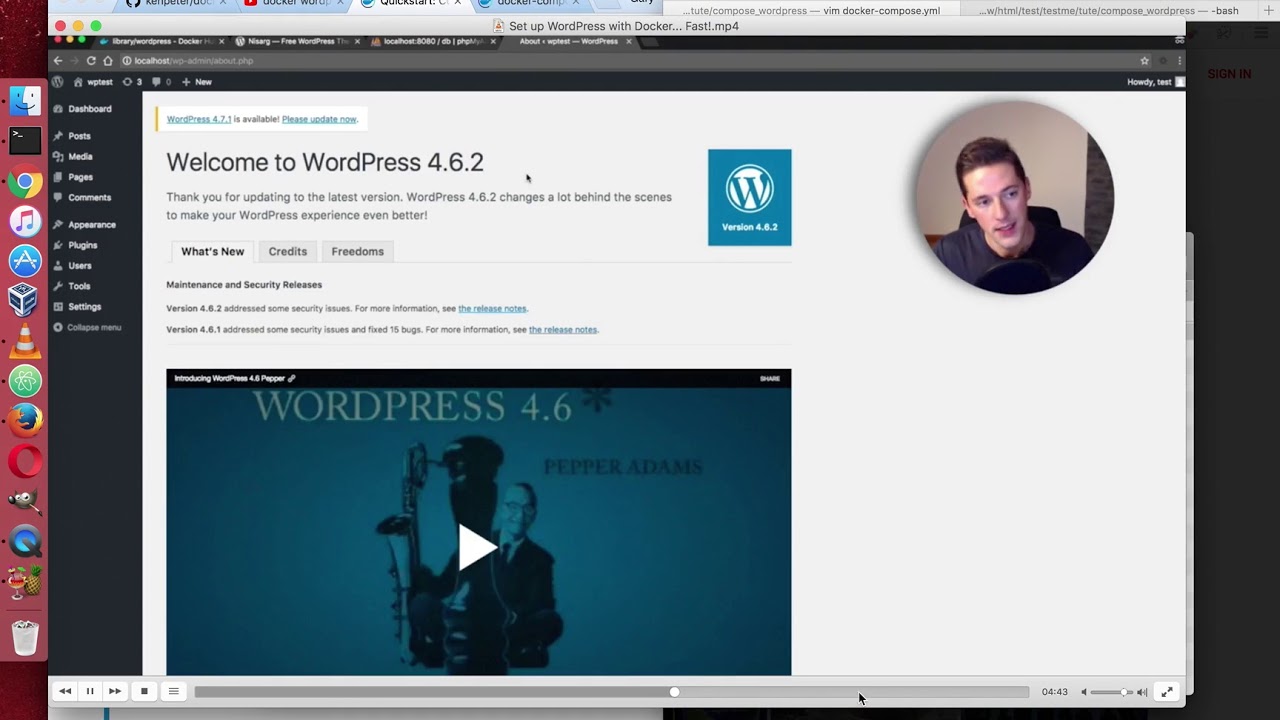Open the WordPress logo menu in admin bar
The height and width of the screenshot is (720, 1280).
58,81
